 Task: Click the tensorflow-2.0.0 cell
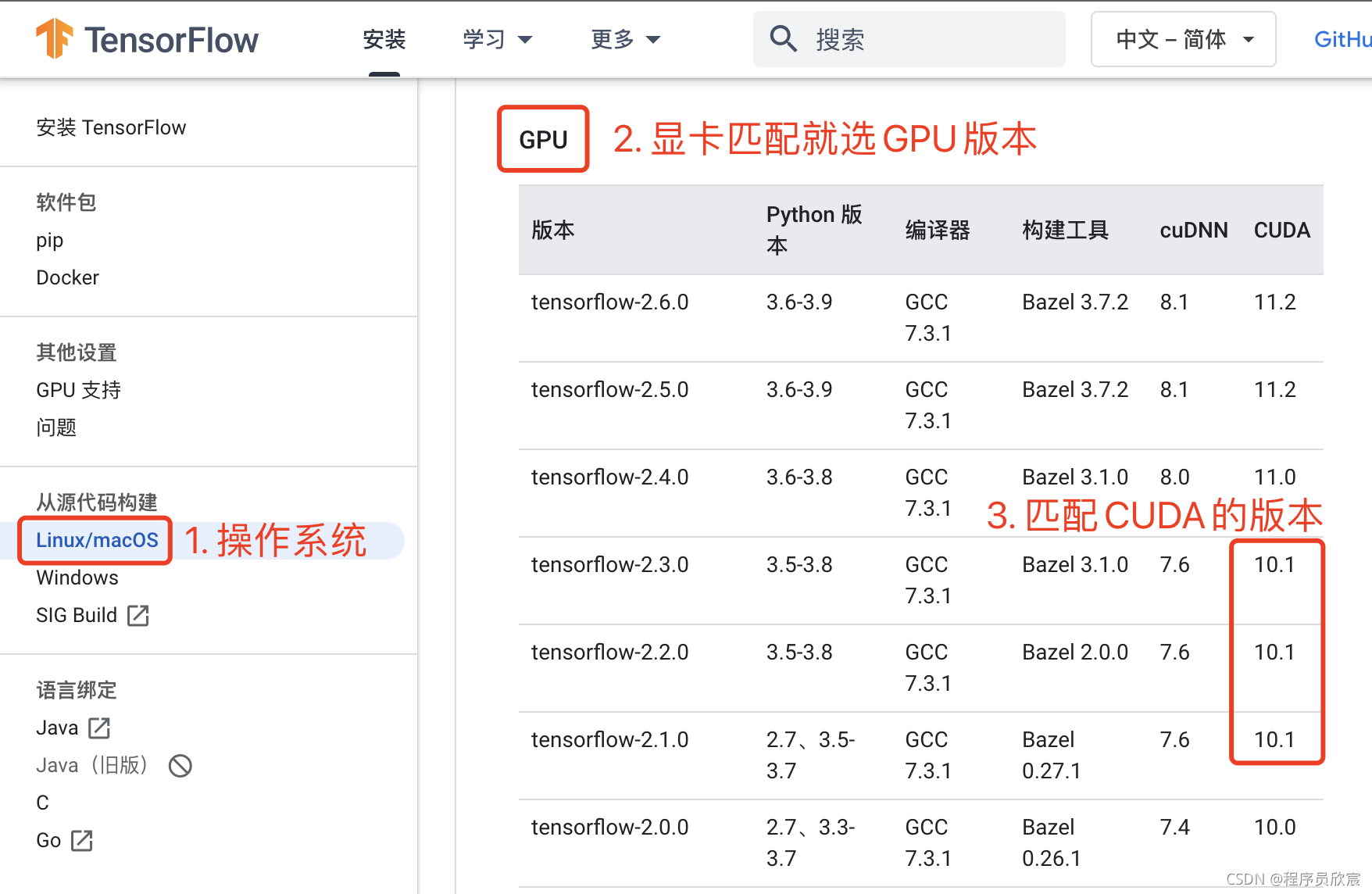pyautogui.click(x=609, y=827)
